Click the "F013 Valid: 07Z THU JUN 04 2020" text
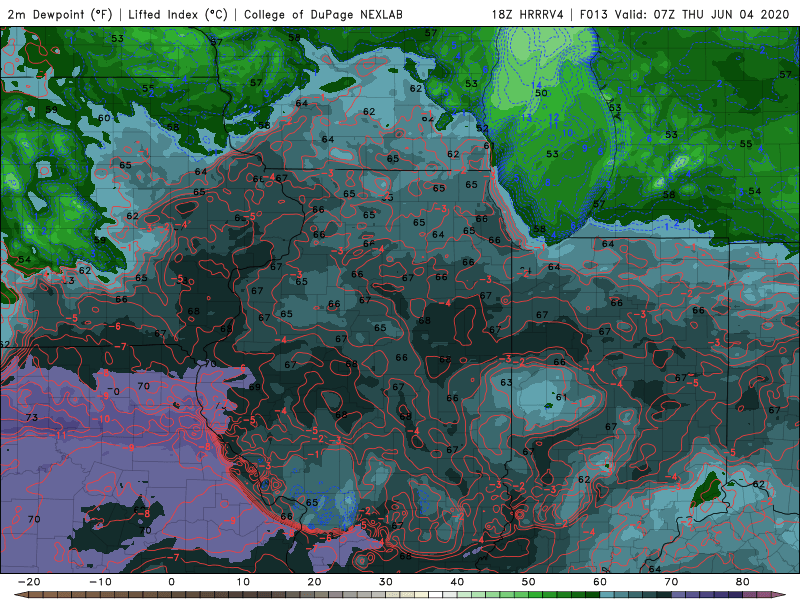This screenshot has height=600, width=800. coord(685,14)
